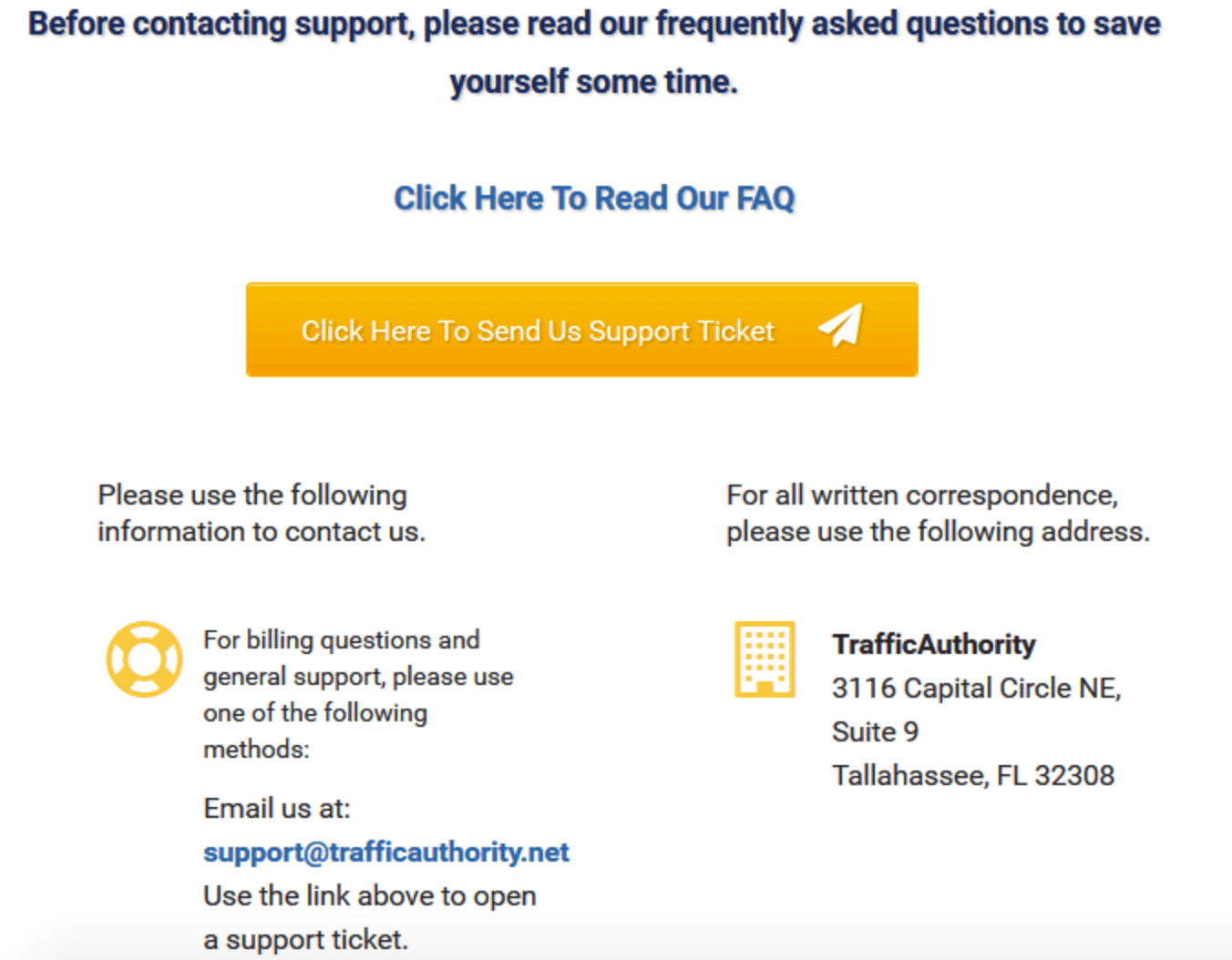Click the yellow lifebuoy support icon

pyautogui.click(x=144, y=659)
